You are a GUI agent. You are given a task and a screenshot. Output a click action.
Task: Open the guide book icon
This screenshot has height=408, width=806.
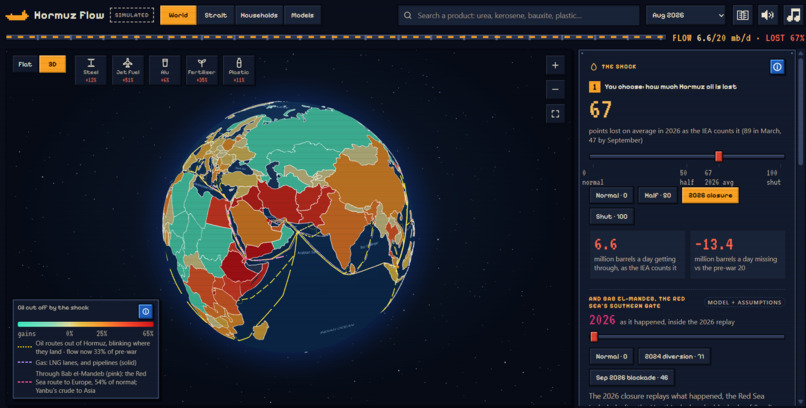(743, 15)
